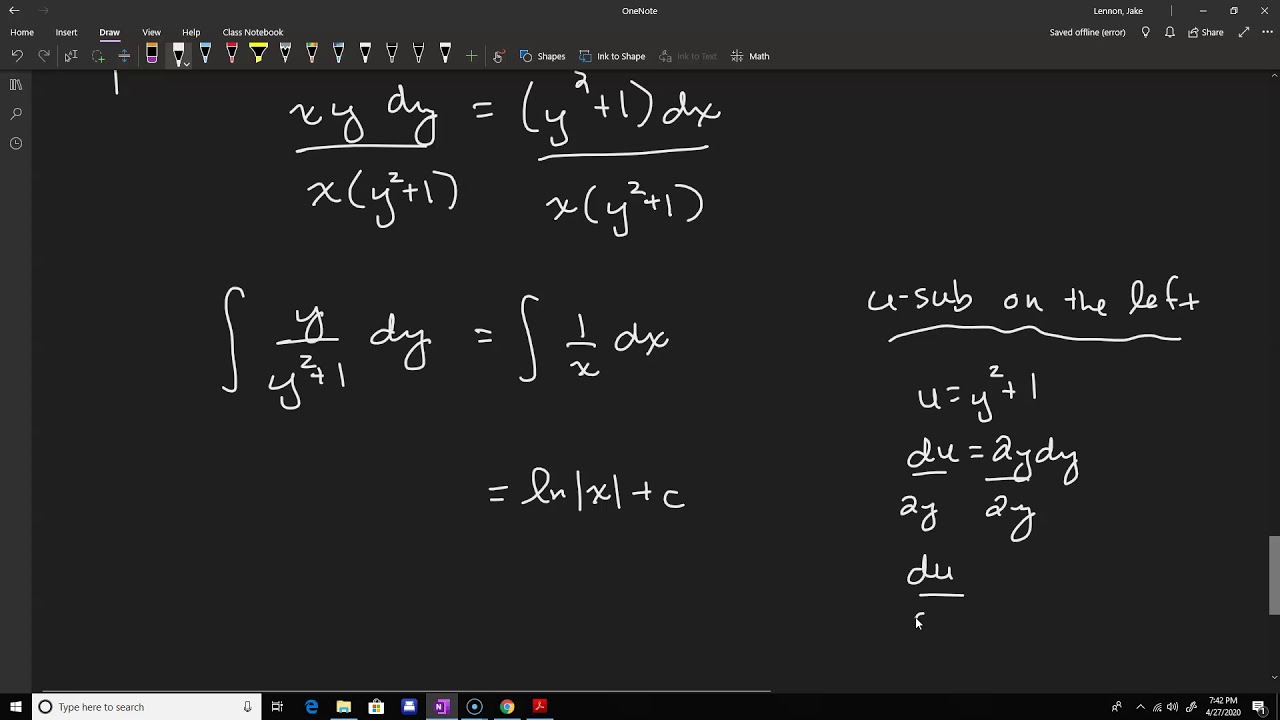Click Ink to Shape
This screenshot has height=720, width=1280.
coord(612,56)
